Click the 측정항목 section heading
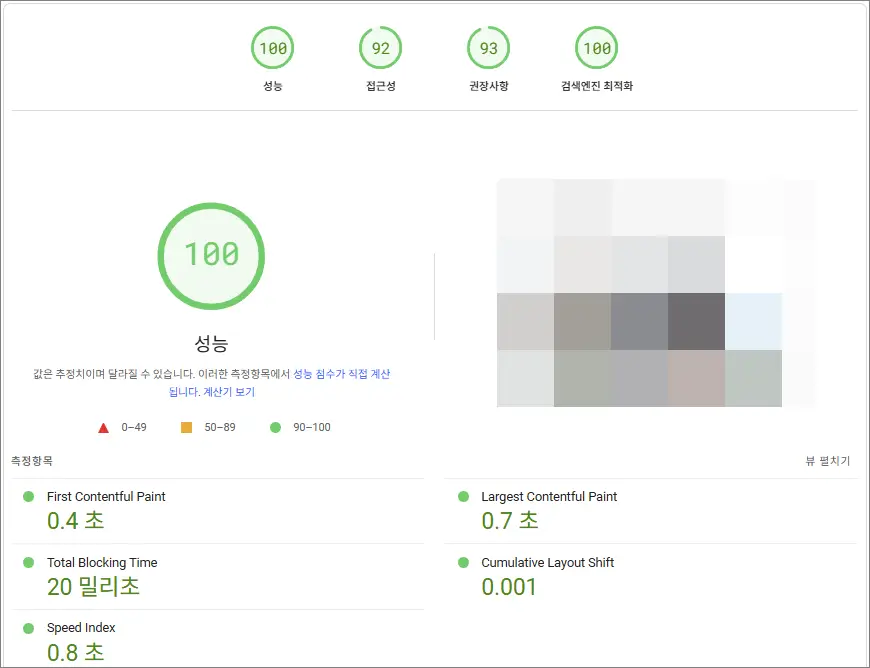 coord(32,461)
